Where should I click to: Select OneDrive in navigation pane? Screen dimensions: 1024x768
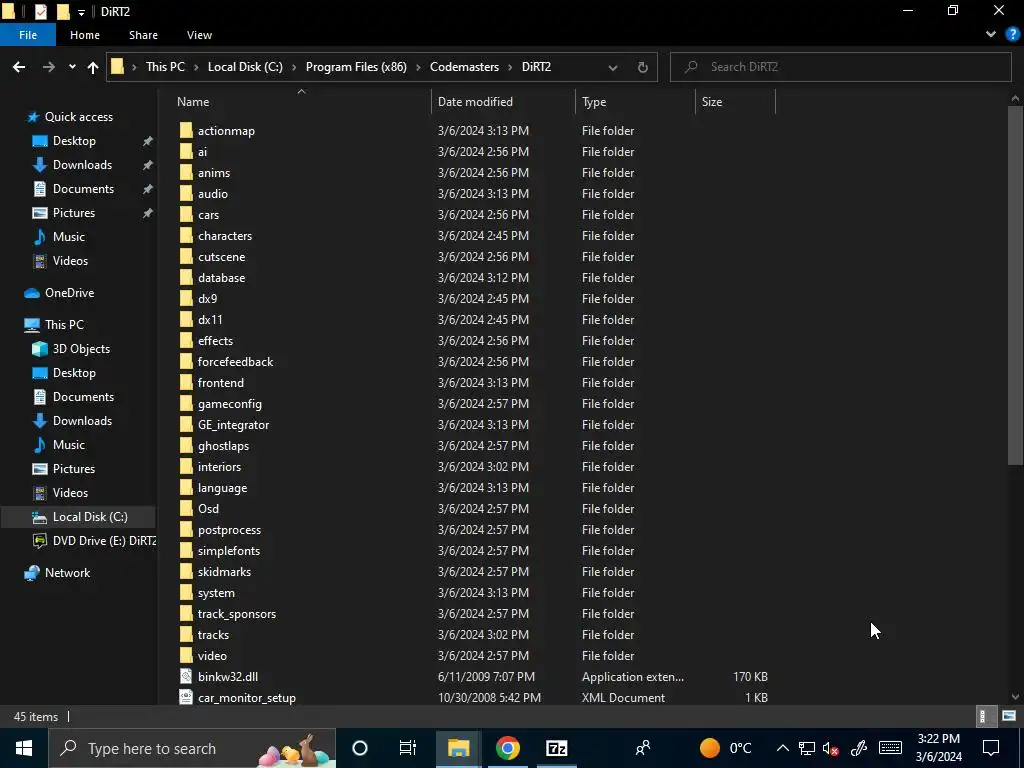click(69, 293)
